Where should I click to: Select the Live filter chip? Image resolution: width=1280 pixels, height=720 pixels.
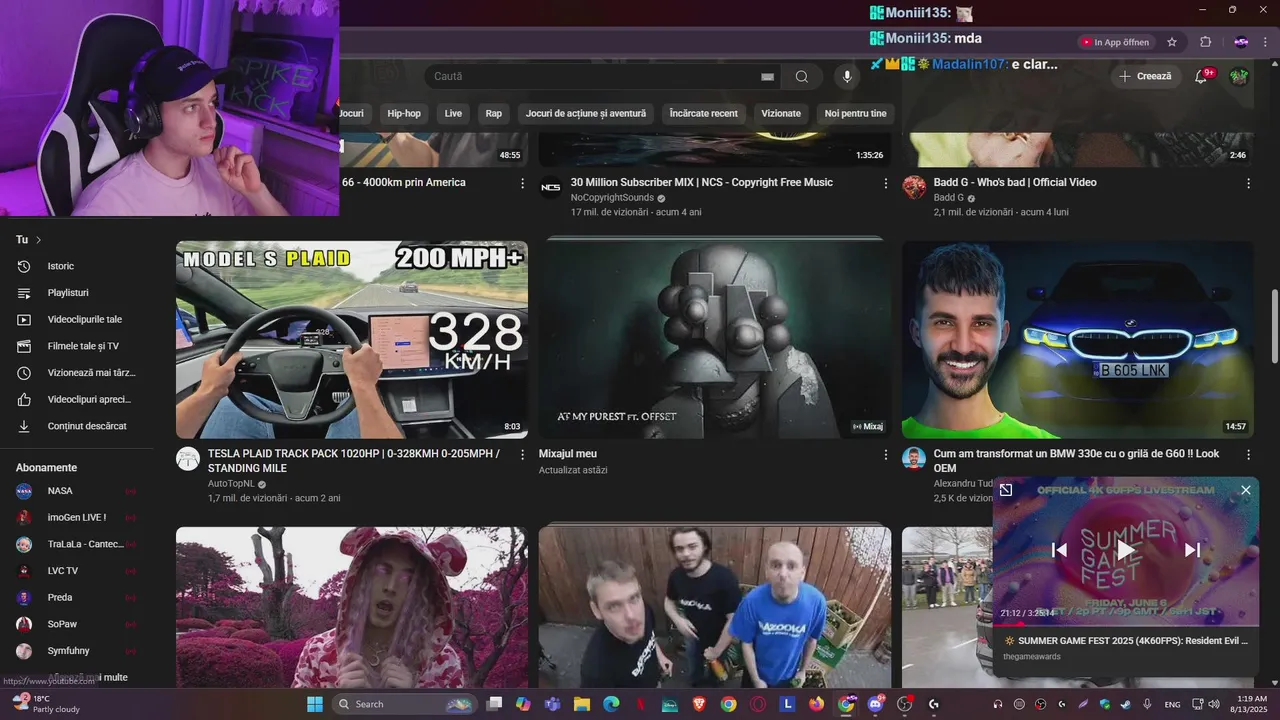453,113
